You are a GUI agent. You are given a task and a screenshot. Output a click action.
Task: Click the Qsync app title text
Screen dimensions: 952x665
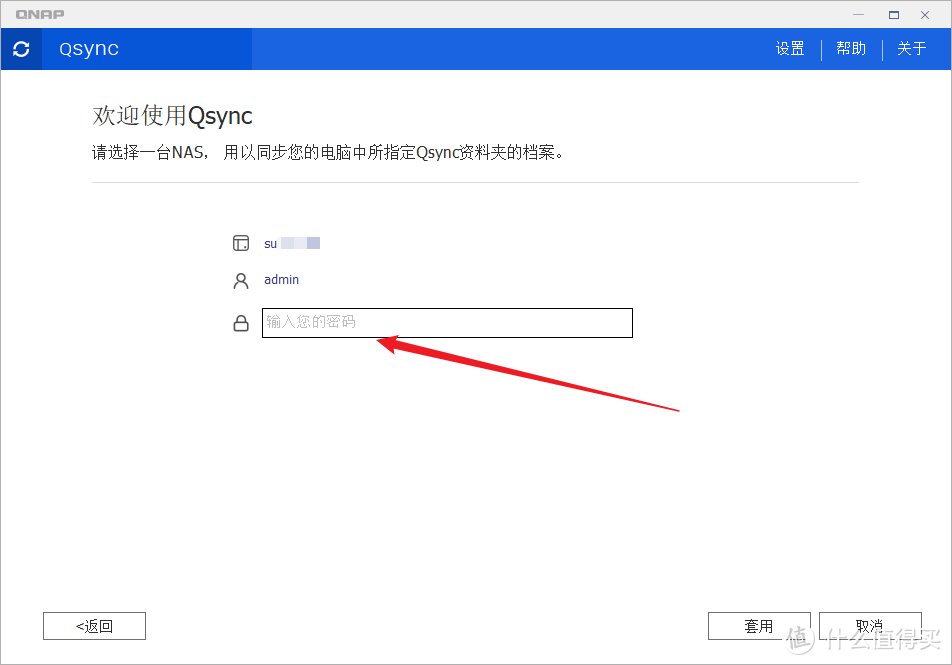[87, 48]
